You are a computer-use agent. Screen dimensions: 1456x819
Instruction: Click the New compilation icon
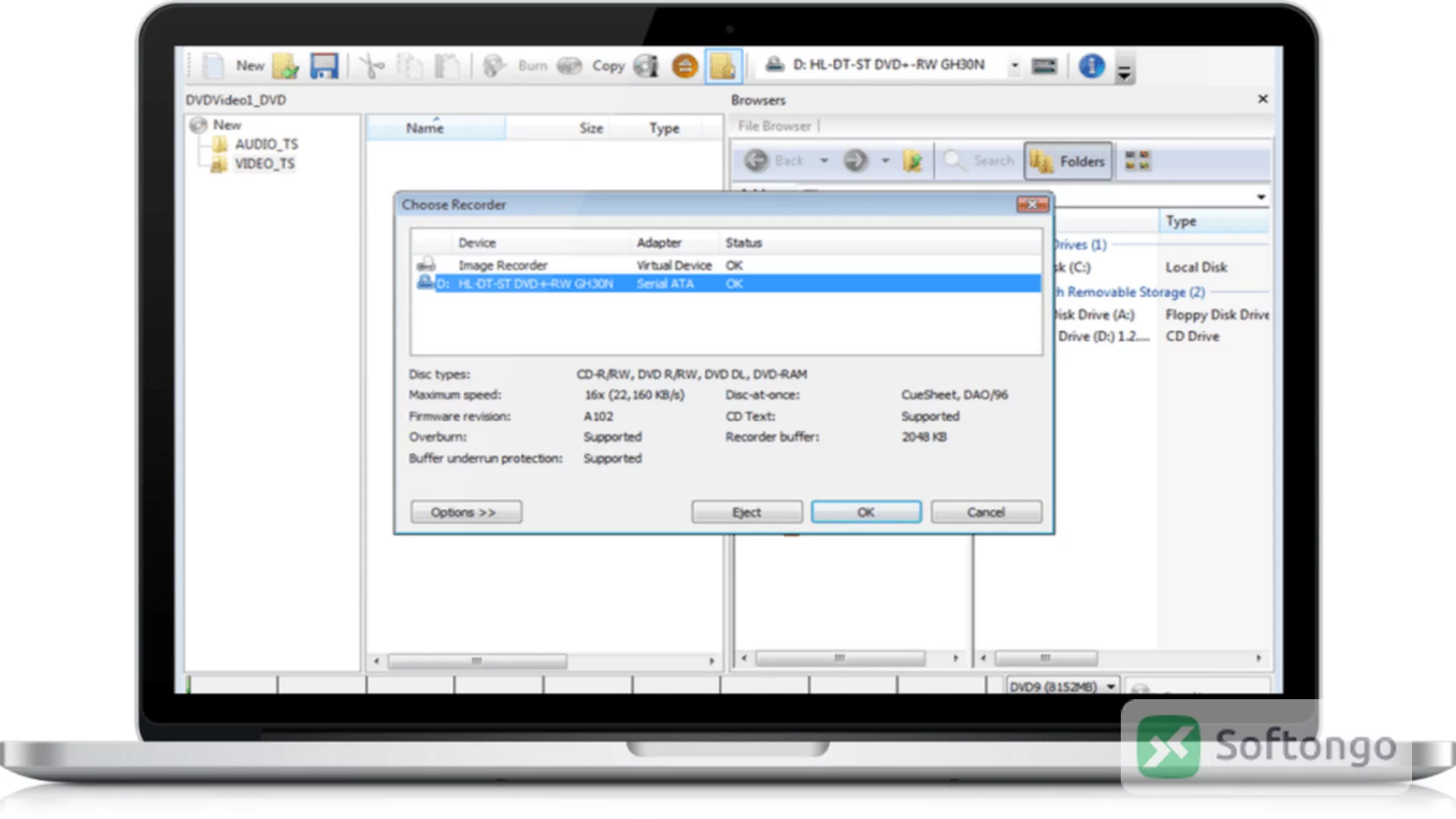[x=213, y=66]
